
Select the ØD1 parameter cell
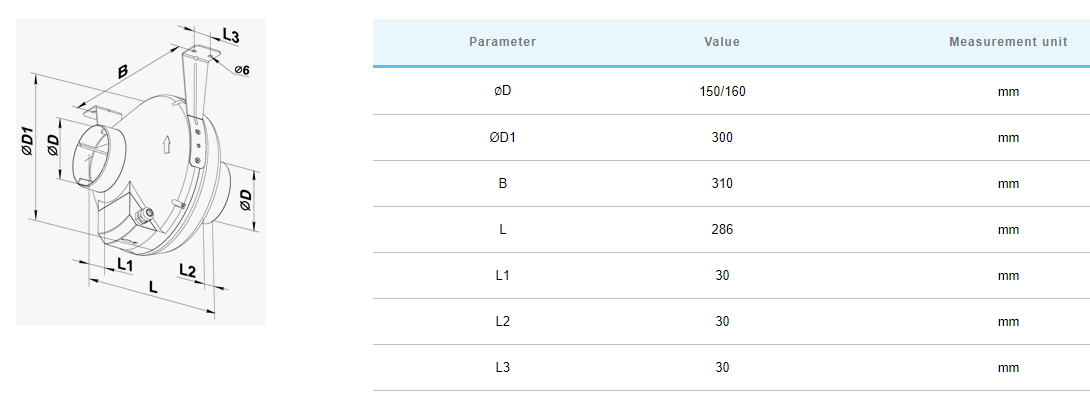(503, 138)
